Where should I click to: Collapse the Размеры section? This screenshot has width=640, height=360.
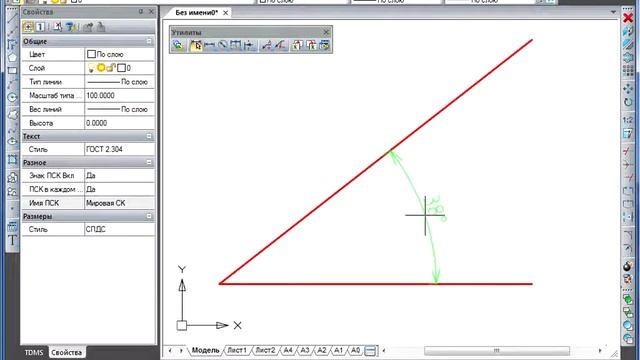click(x=149, y=216)
